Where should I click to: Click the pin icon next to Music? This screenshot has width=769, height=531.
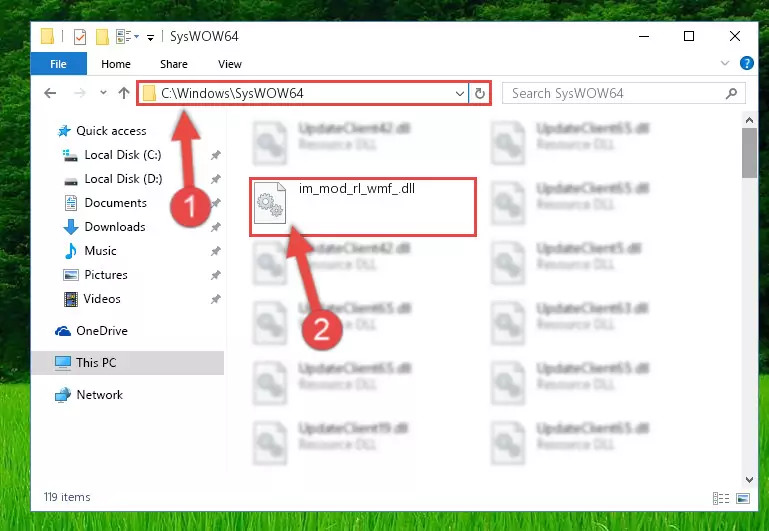[215, 252]
